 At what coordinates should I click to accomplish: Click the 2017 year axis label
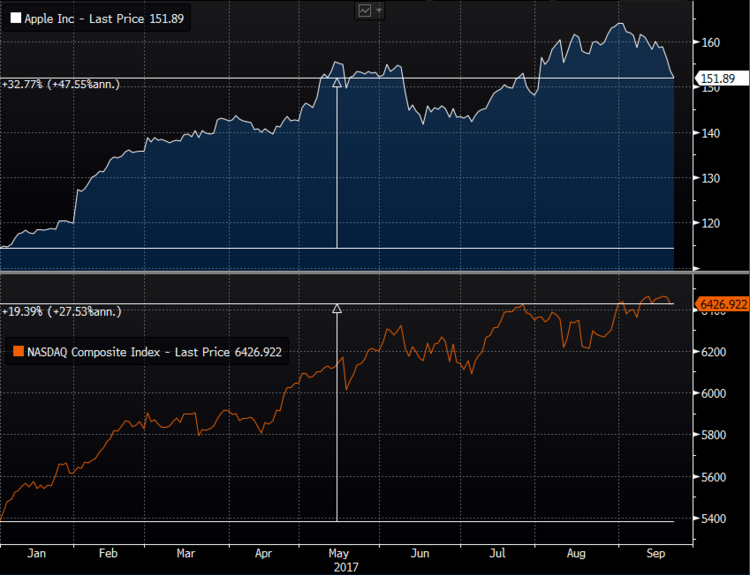coord(346,568)
